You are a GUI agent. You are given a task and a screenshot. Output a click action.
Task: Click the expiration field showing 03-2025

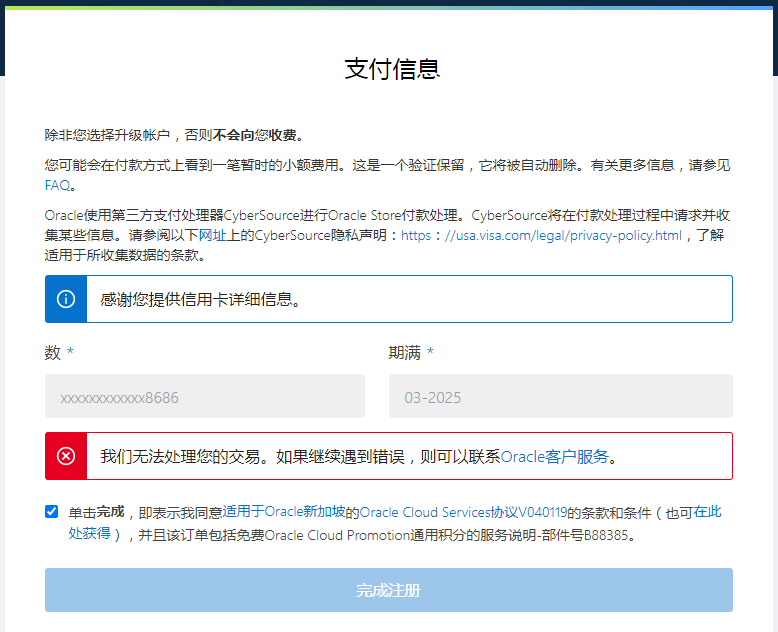click(x=561, y=396)
